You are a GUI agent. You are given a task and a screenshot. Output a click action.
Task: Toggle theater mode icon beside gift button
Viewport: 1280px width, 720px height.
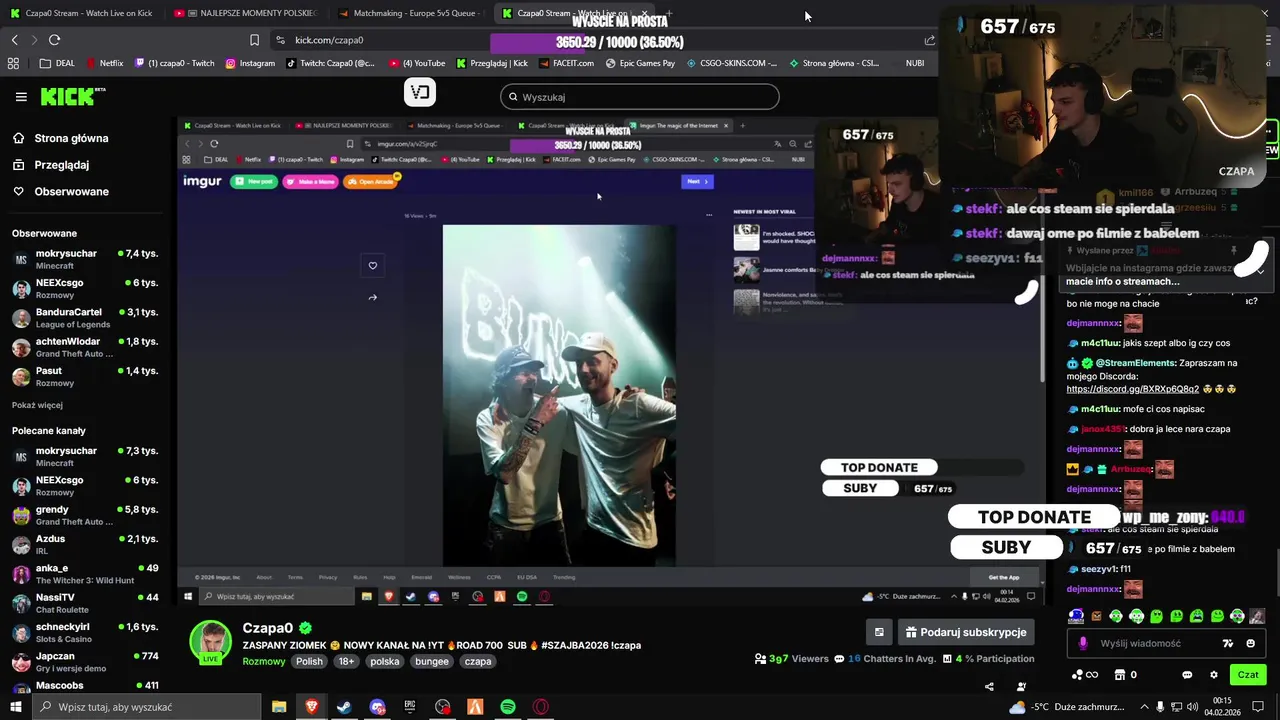(879, 632)
